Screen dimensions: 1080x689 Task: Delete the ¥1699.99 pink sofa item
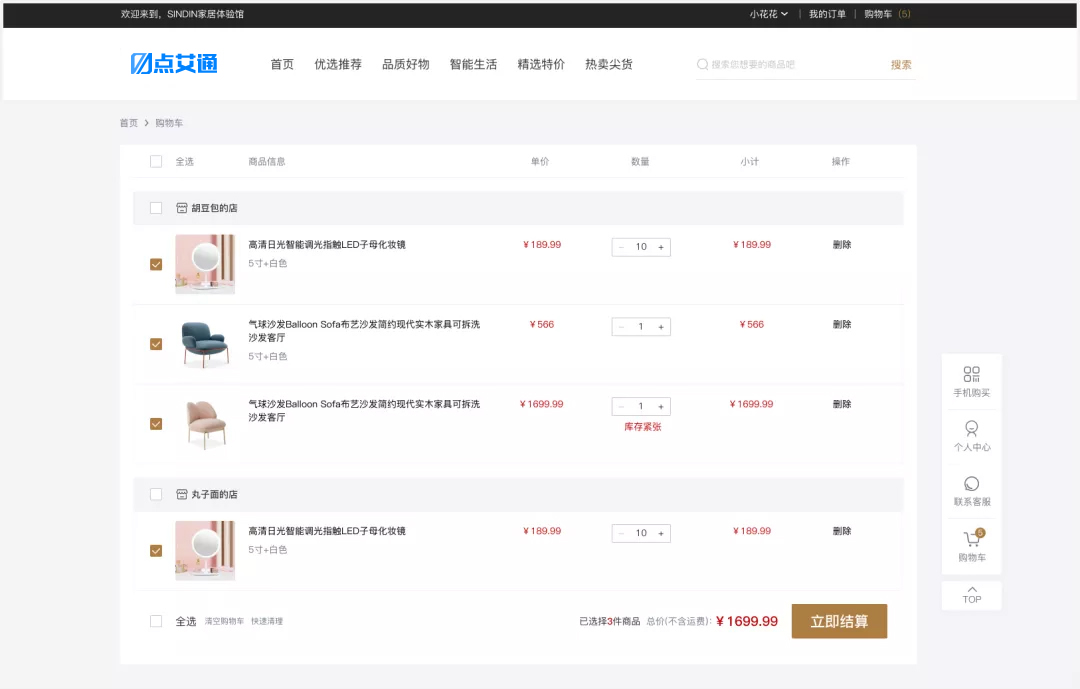(842, 404)
